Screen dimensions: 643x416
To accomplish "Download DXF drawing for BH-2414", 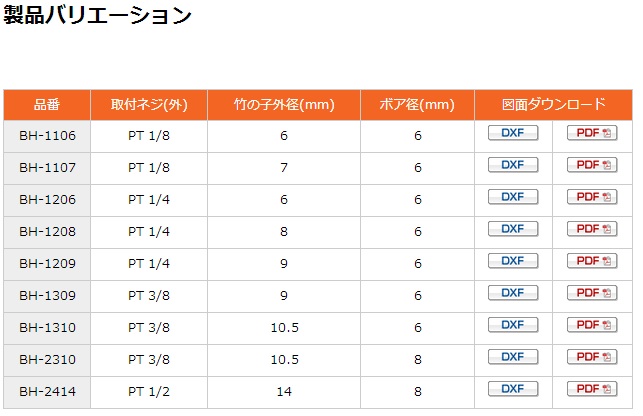I will (x=512, y=389).
